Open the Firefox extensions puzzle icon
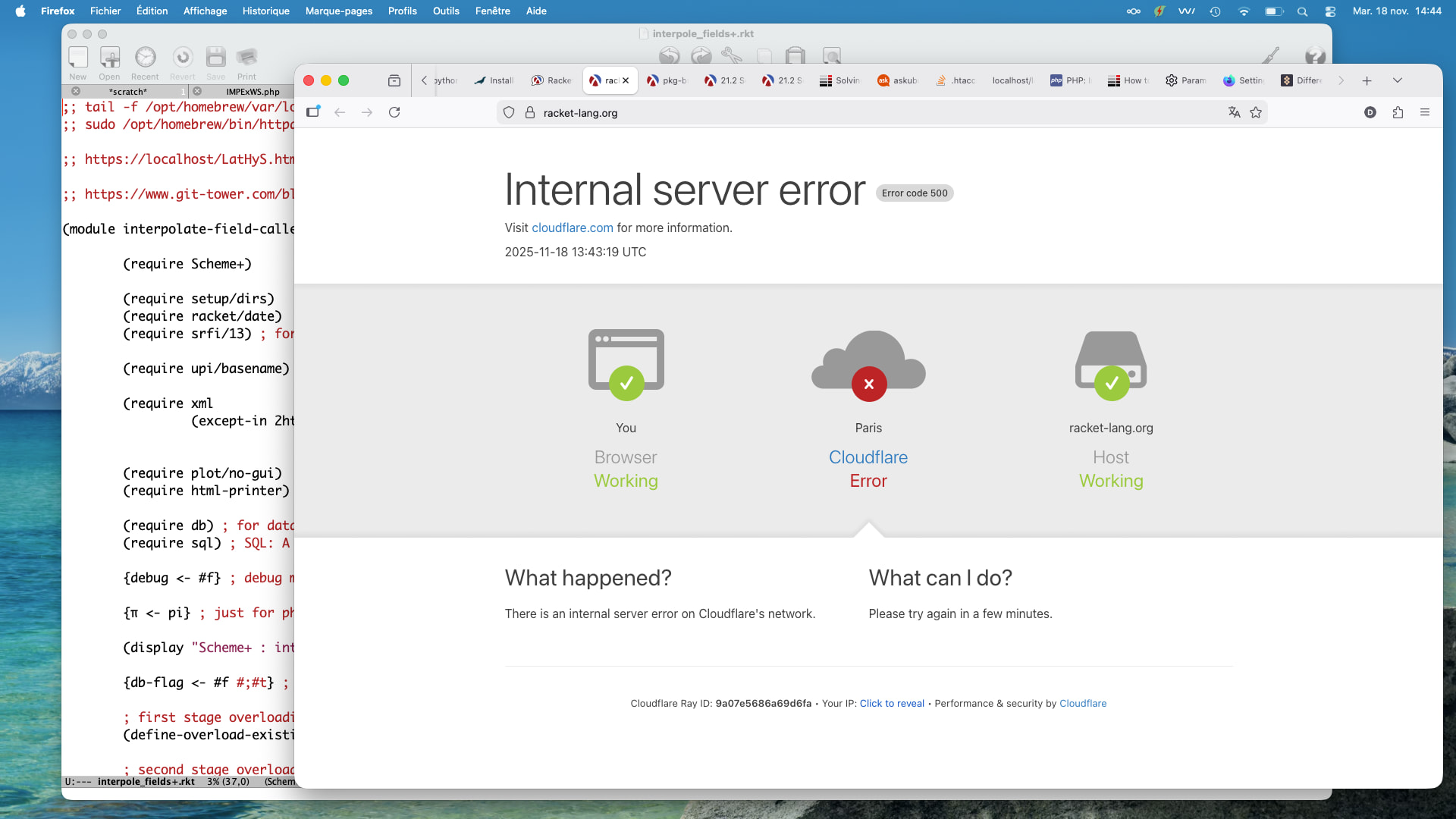The height and width of the screenshot is (819, 1456). [1398, 112]
